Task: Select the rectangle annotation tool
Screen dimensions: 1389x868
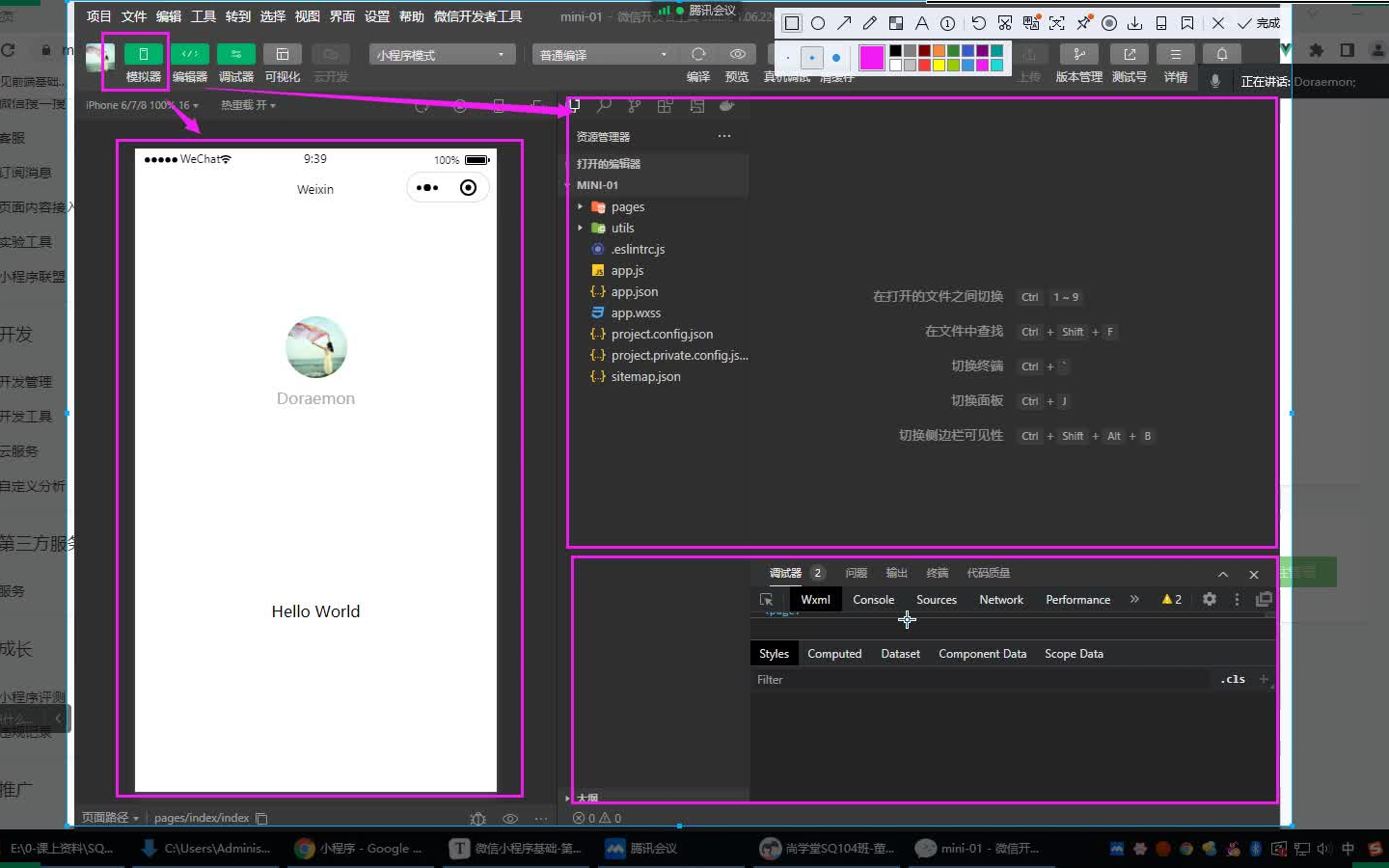Action: click(792, 23)
